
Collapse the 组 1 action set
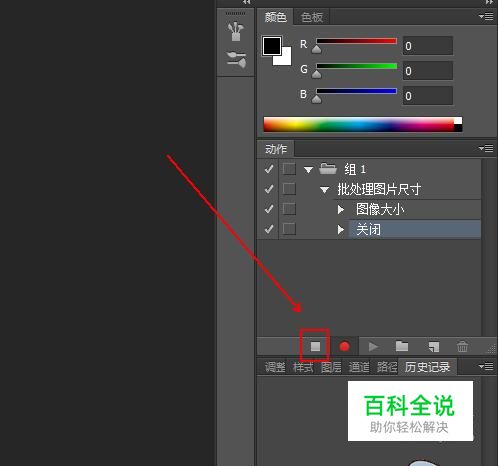click(x=308, y=170)
